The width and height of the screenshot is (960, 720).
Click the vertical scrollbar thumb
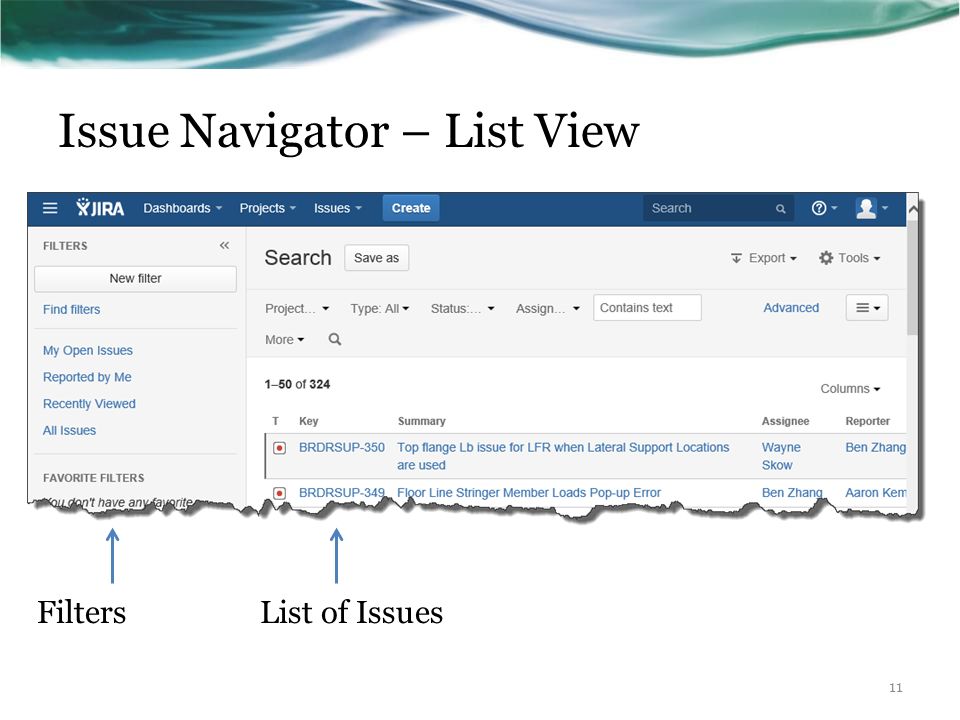pos(912,279)
